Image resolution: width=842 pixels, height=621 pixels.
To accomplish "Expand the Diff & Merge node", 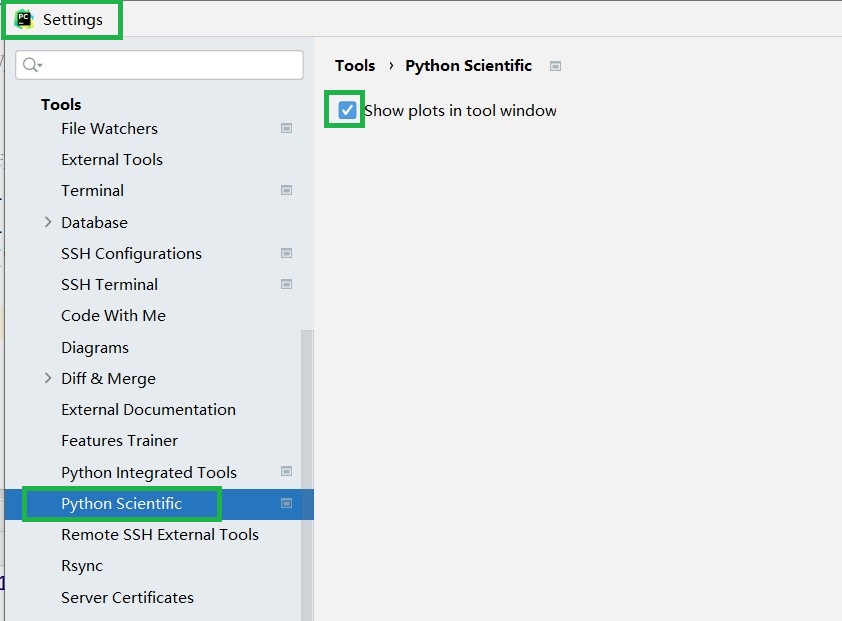I will click(x=48, y=378).
